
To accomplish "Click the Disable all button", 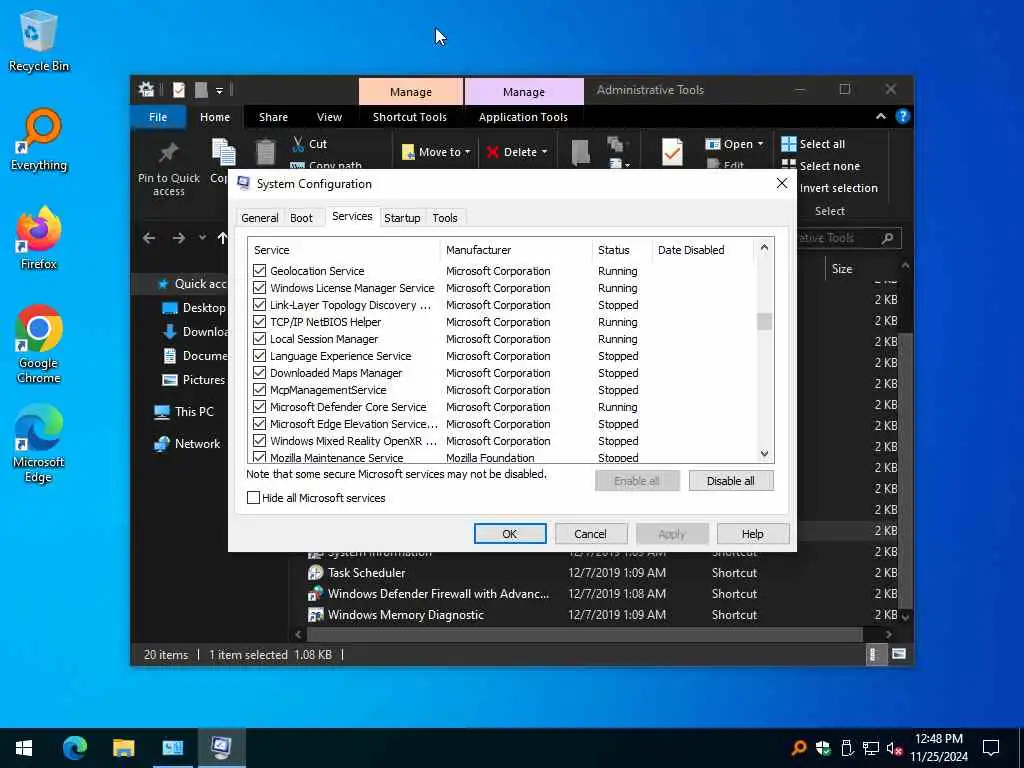I will [x=731, y=481].
